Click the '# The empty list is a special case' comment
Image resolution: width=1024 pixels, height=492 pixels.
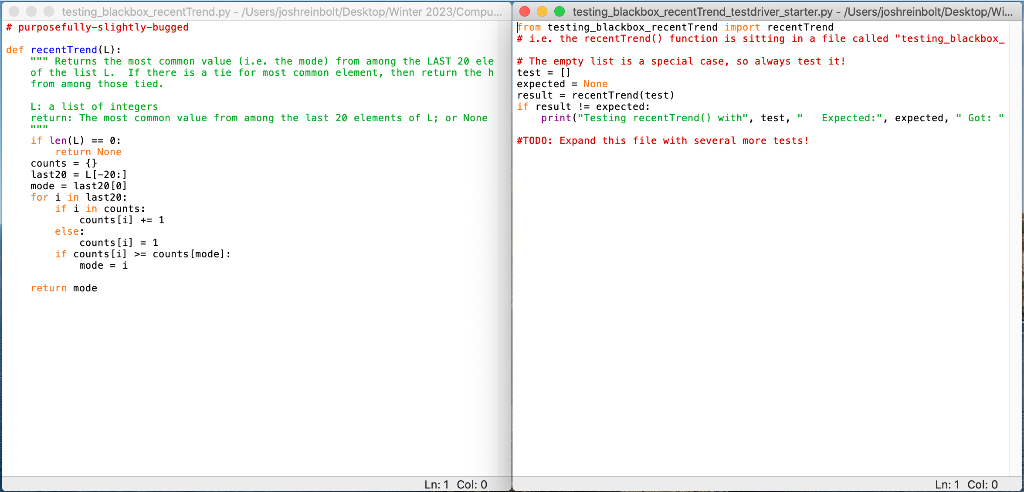tap(681, 61)
